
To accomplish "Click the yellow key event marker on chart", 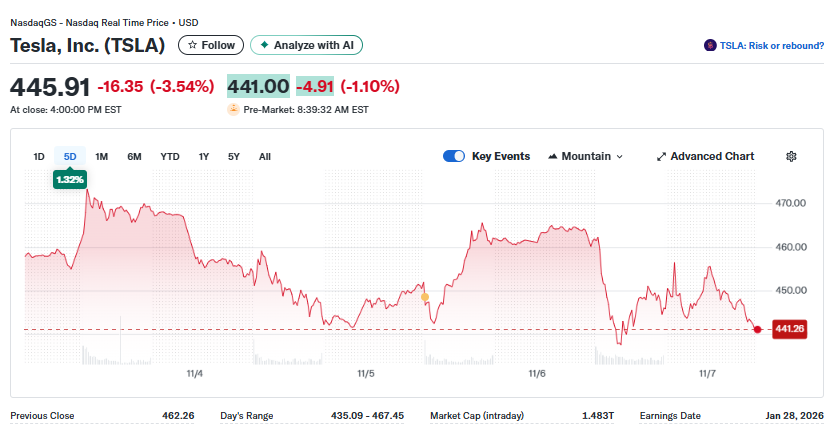I will [x=425, y=297].
